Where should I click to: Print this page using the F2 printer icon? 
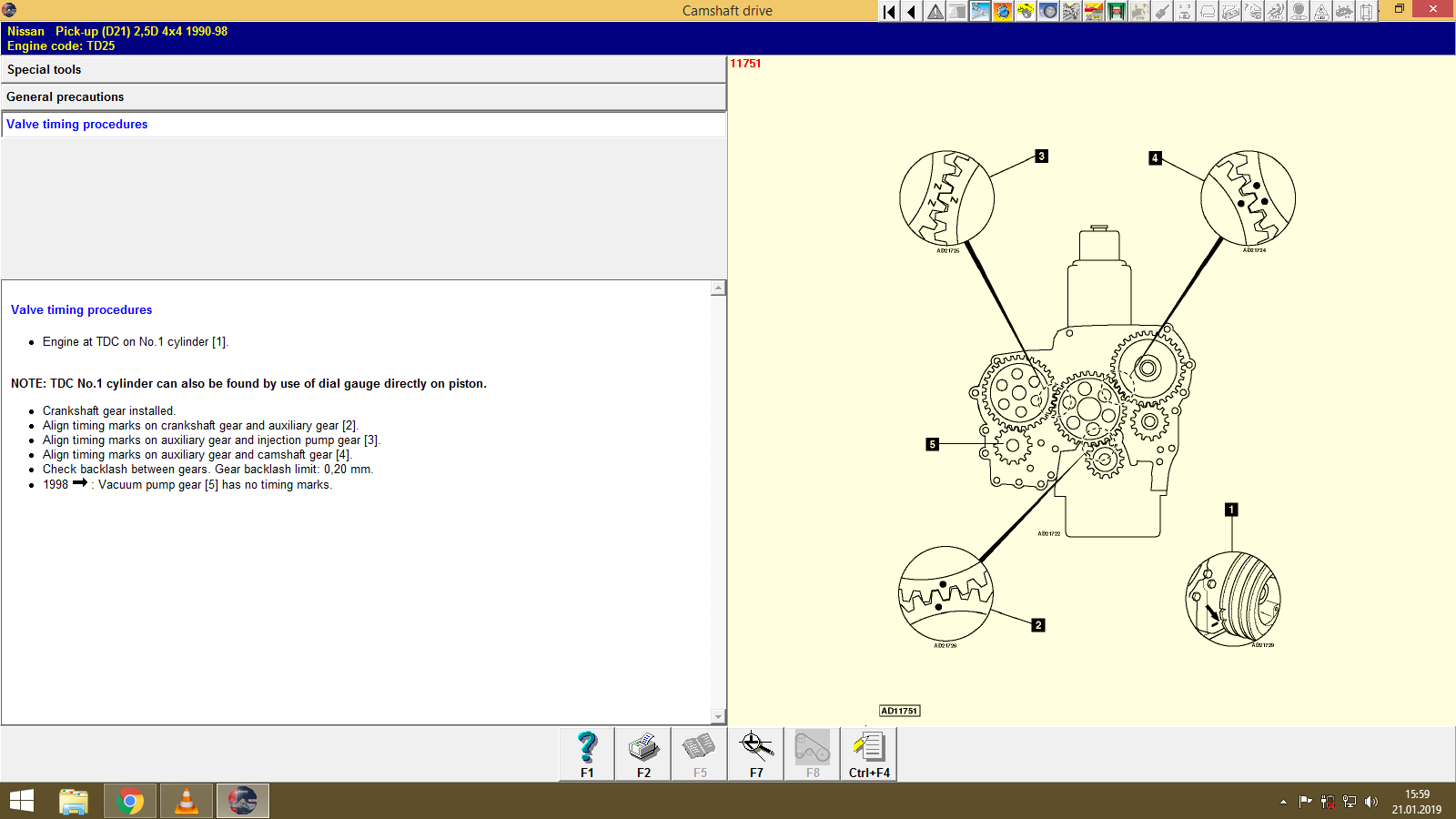pyautogui.click(x=642, y=753)
